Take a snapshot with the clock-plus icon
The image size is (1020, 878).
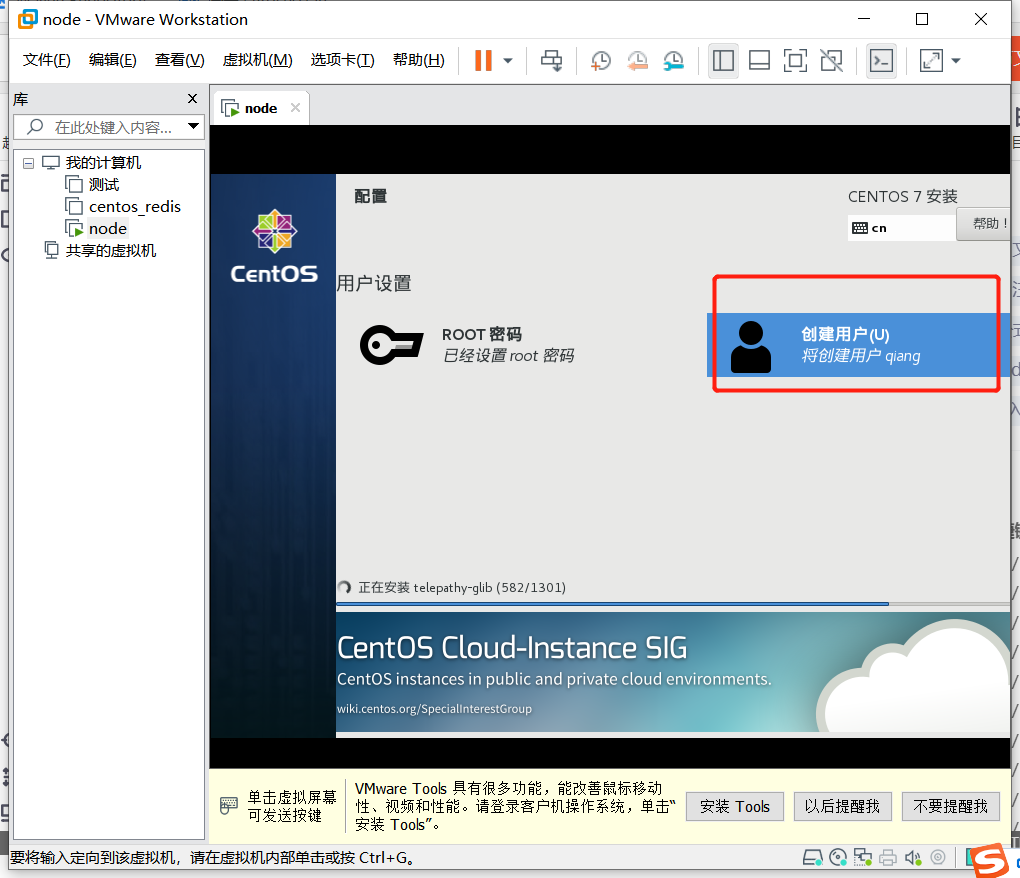click(600, 61)
